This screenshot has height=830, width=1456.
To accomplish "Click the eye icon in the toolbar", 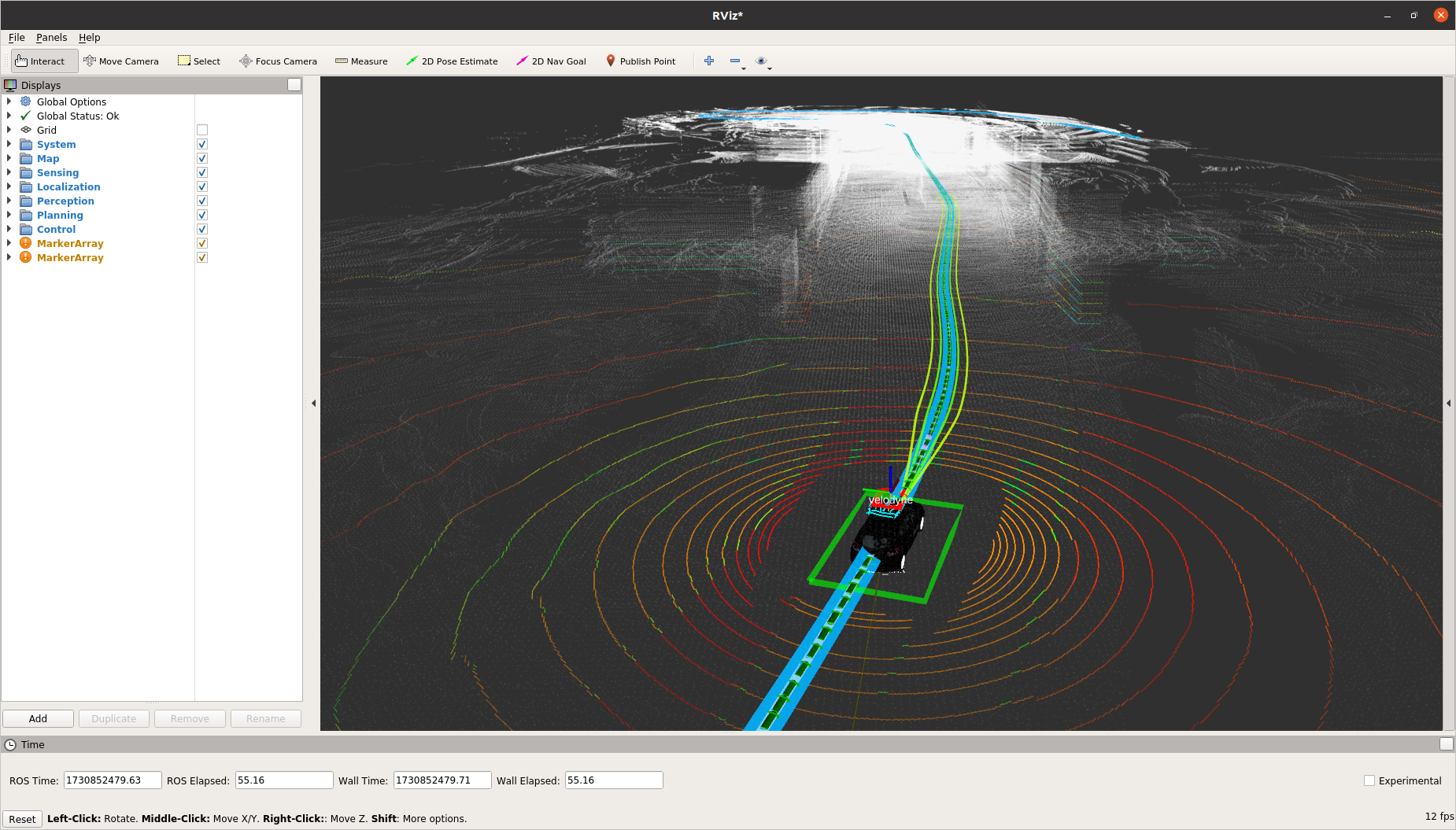I will pyautogui.click(x=760, y=61).
